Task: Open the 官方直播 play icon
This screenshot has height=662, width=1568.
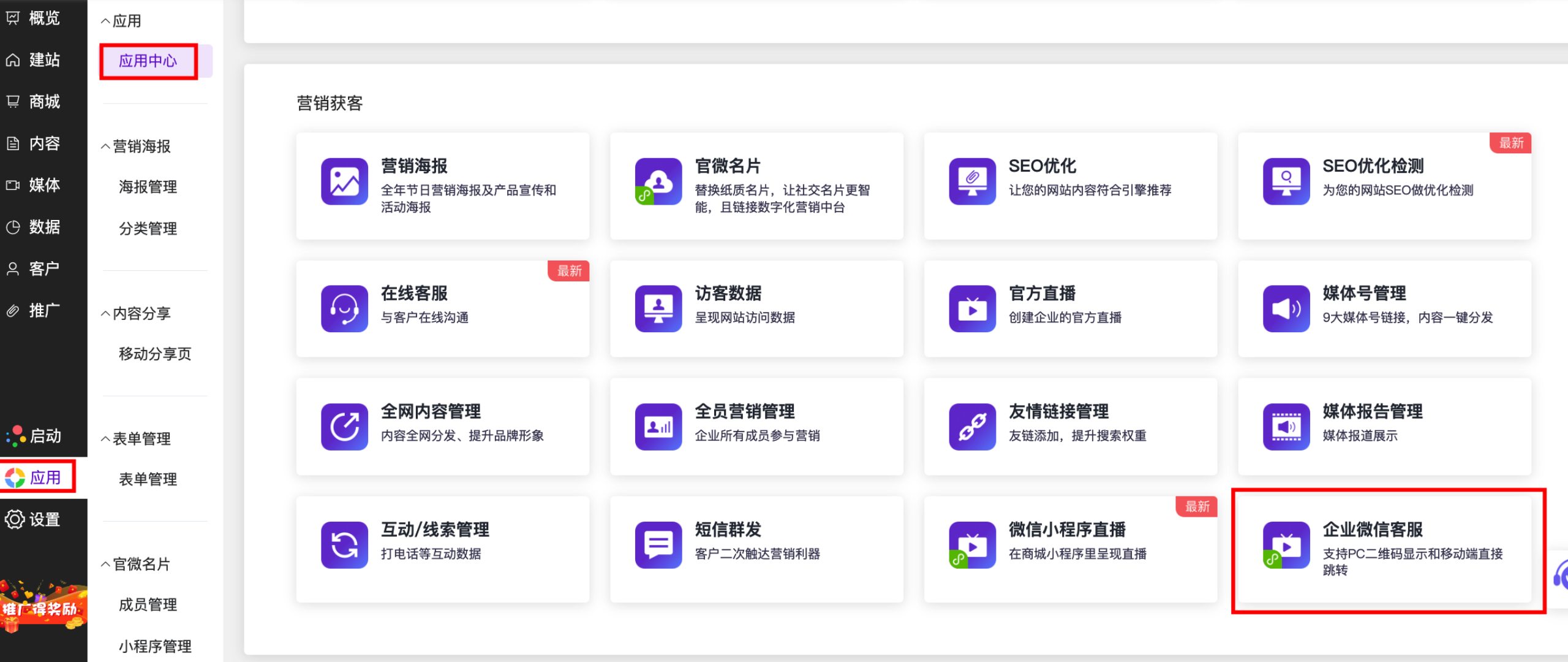Action: pos(972,308)
